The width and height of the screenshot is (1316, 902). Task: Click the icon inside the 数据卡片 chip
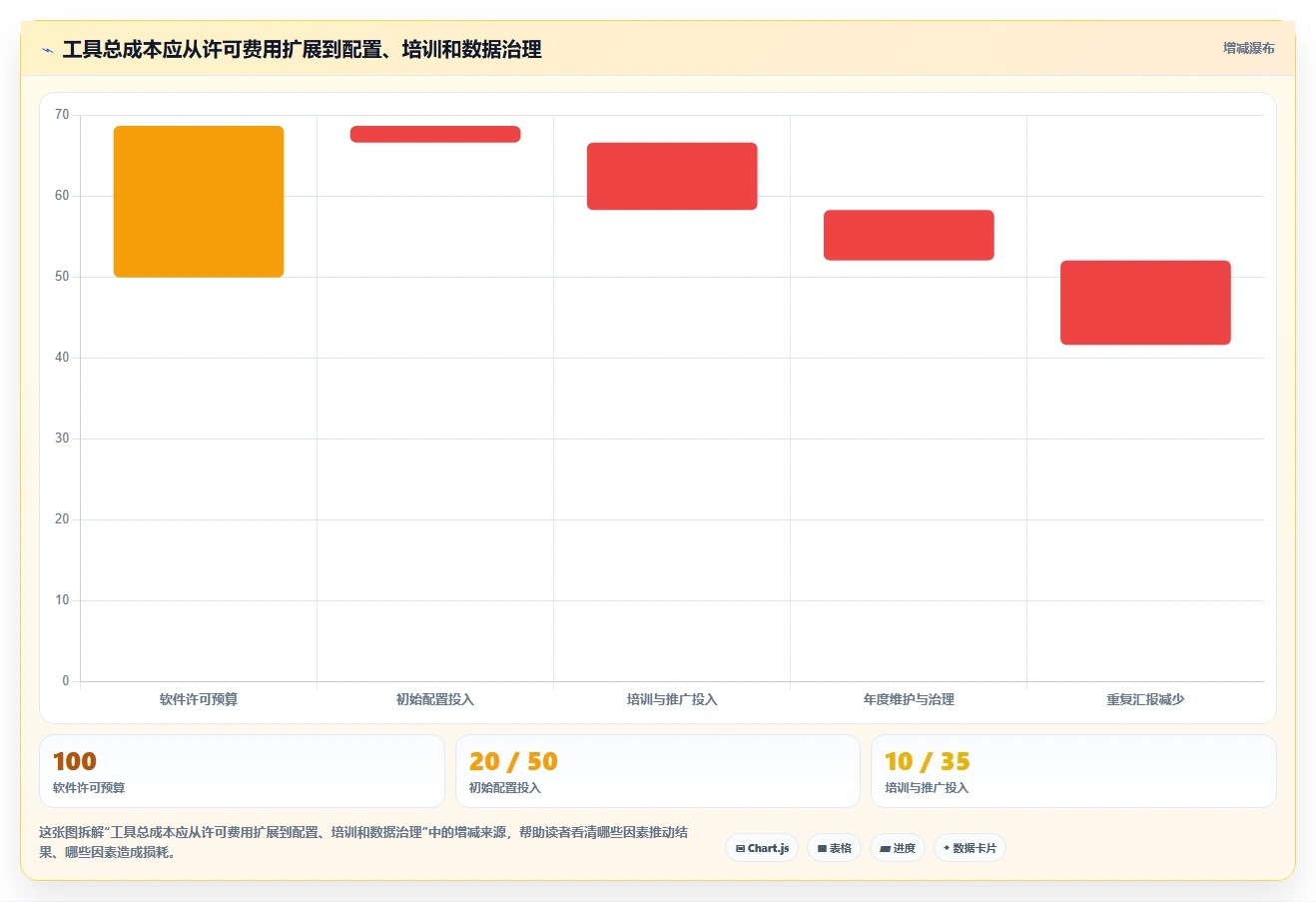click(947, 848)
